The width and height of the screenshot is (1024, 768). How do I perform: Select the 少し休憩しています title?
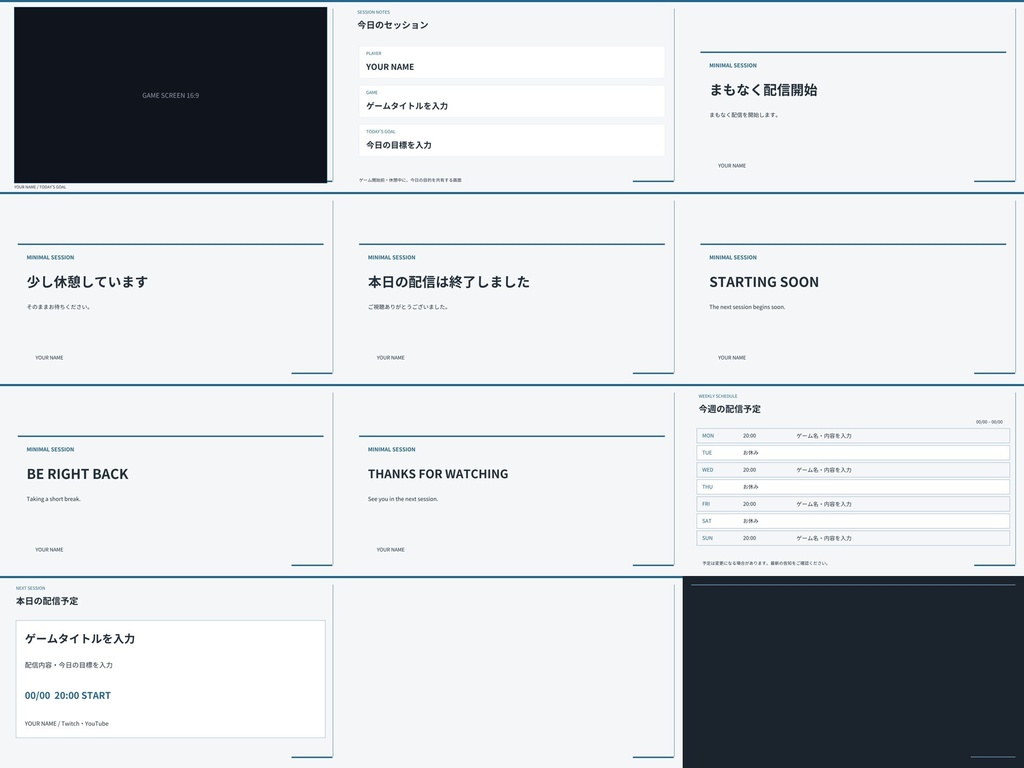click(88, 282)
